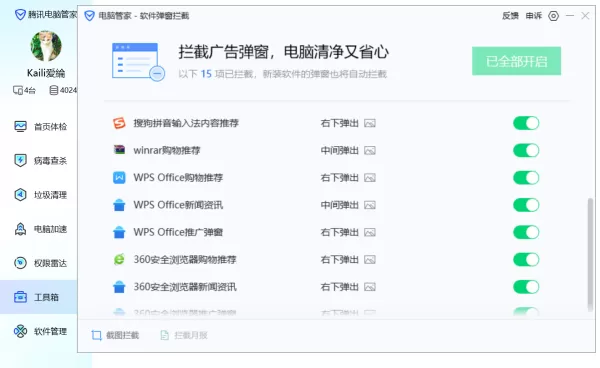Click 中间弹出 in the winrar row
The image size is (600, 368).
[x=339, y=150]
